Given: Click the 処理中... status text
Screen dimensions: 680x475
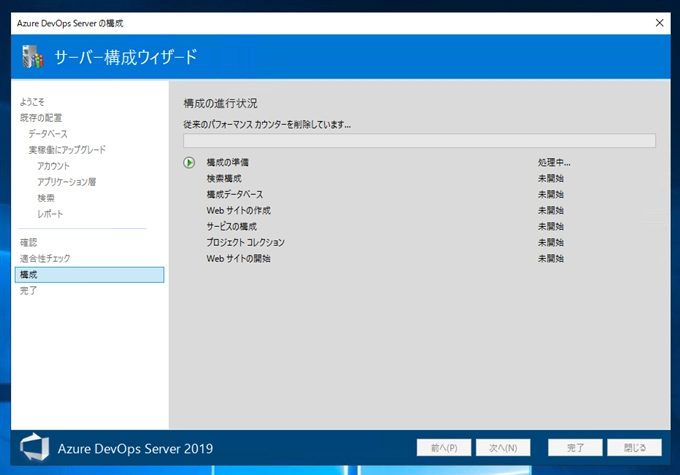Looking at the screenshot, I should click(x=554, y=163).
